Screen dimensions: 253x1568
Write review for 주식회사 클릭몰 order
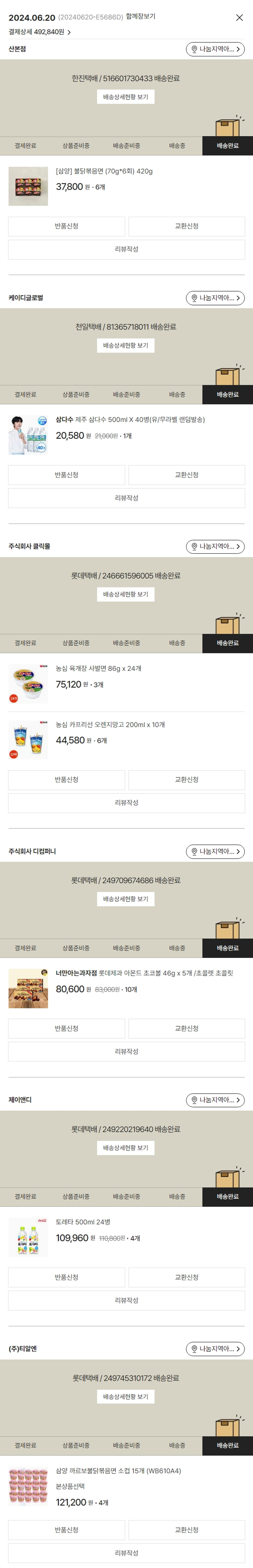pos(126,803)
